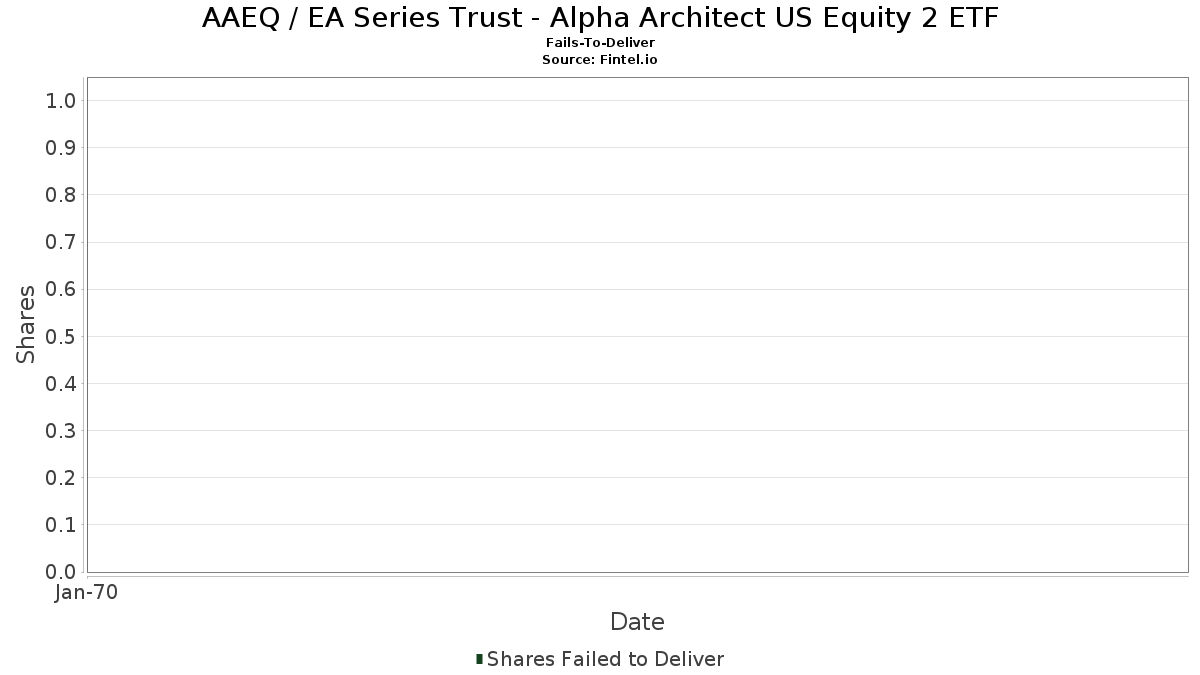The height and width of the screenshot is (675, 1200).
Task: Click the green Shares Failed to Deliver legend swatch
Action: click(x=480, y=659)
